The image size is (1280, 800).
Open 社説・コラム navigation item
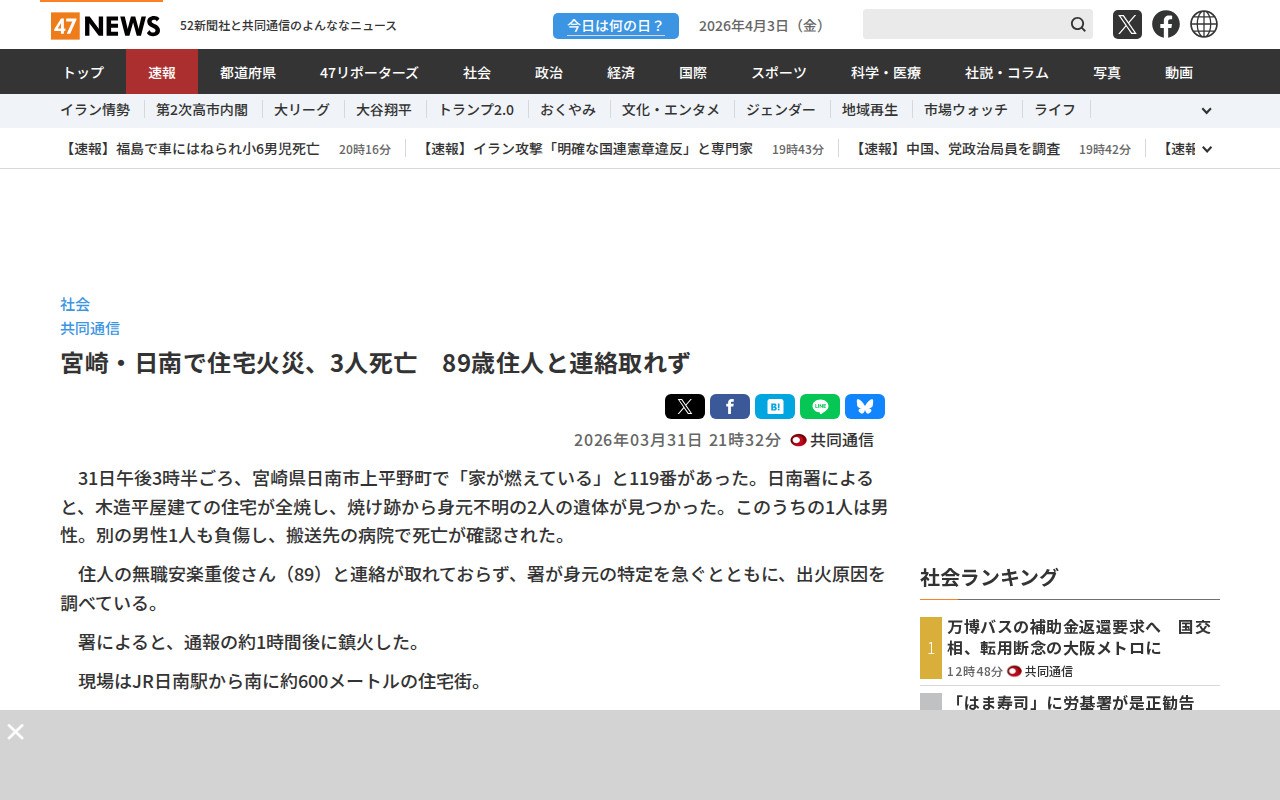pyautogui.click(x=1007, y=72)
